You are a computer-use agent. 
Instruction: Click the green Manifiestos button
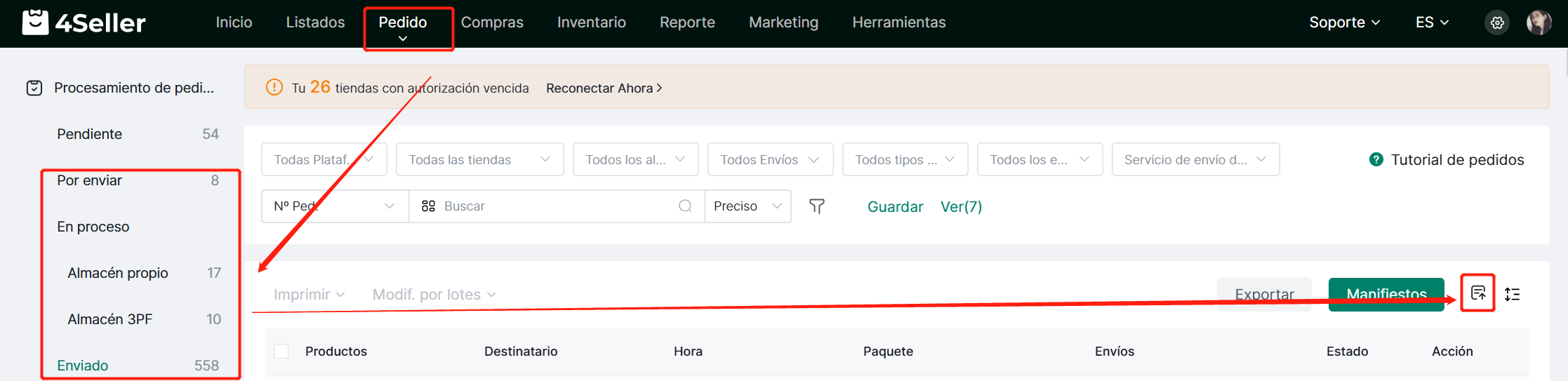point(1386,295)
